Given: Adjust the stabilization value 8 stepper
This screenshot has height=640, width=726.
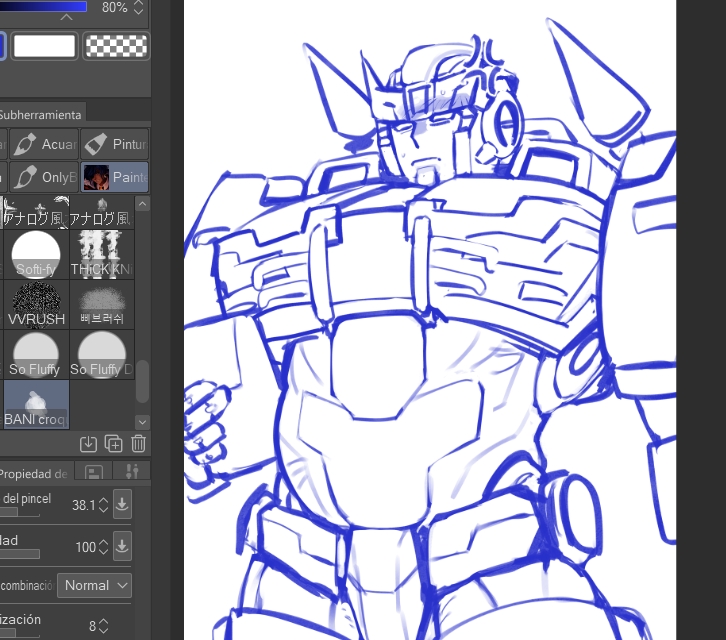Looking at the screenshot, I should coord(103,626).
